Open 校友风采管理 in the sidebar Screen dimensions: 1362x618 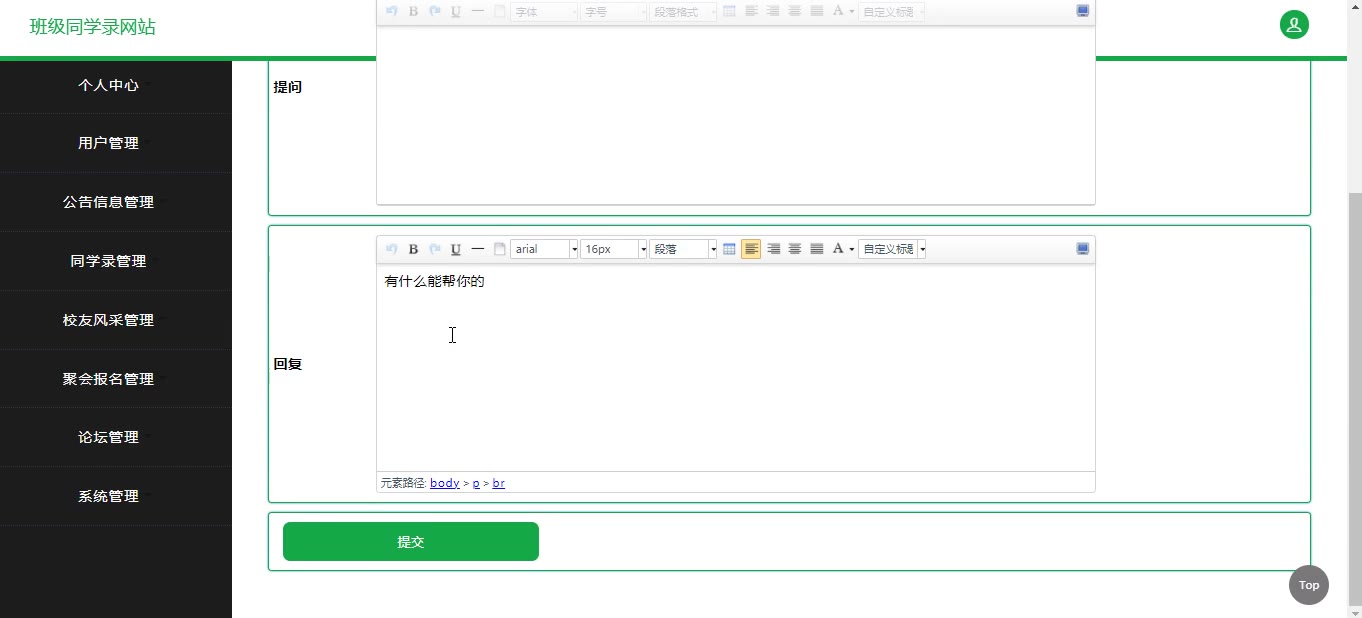pyautogui.click(x=108, y=320)
